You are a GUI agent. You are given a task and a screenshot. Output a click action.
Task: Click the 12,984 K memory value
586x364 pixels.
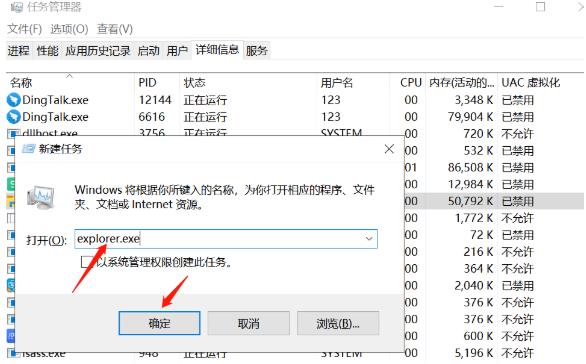point(471,184)
